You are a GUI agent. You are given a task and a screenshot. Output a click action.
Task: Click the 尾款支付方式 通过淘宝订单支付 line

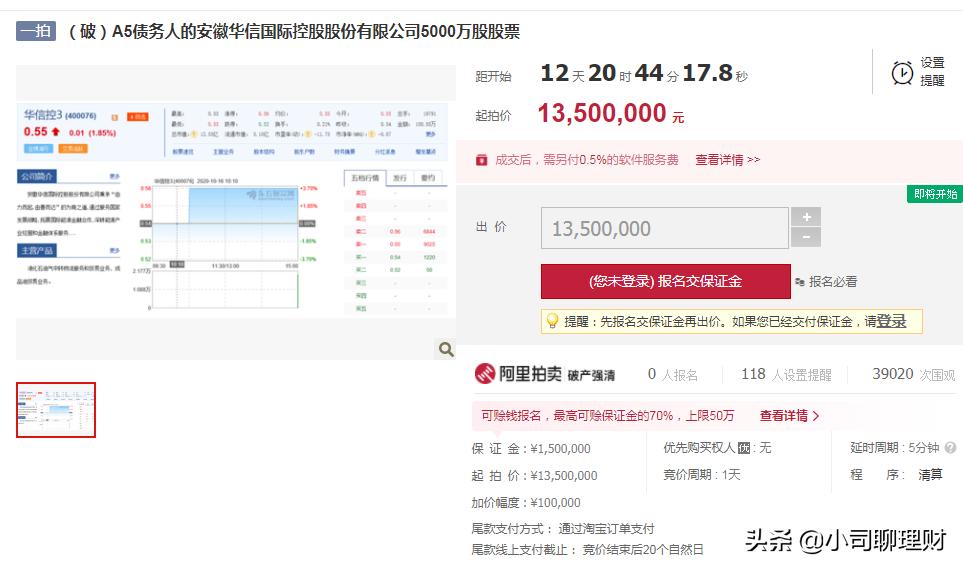pos(563,529)
